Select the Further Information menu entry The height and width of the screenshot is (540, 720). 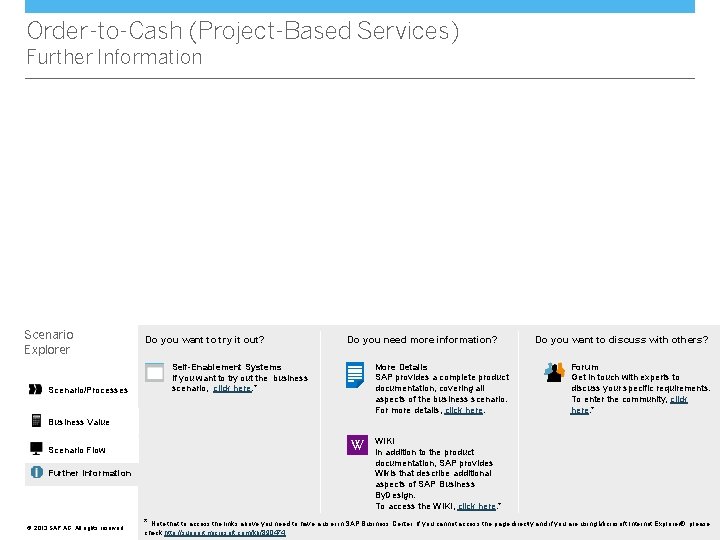81,473
